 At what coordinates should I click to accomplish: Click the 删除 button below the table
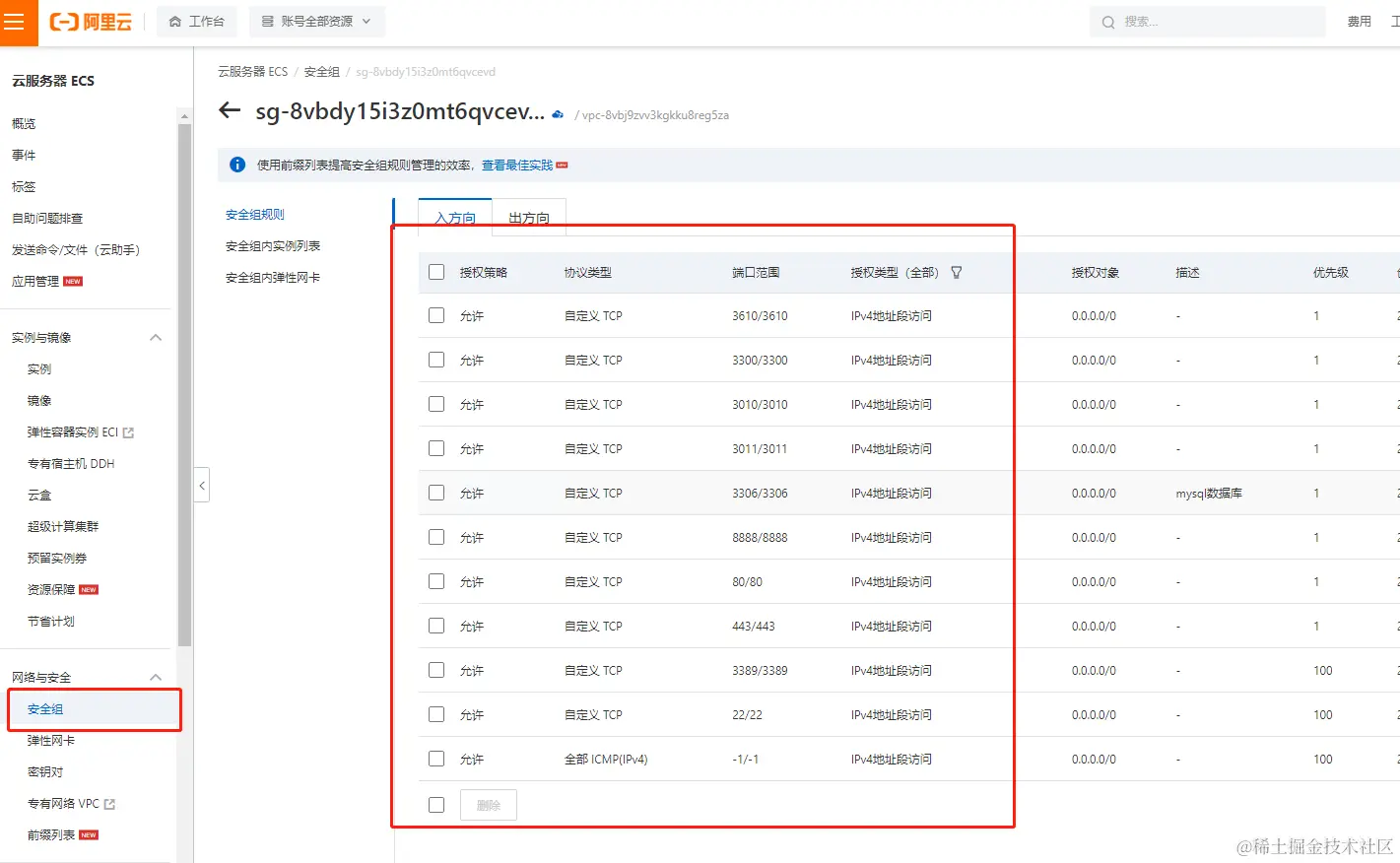489,805
